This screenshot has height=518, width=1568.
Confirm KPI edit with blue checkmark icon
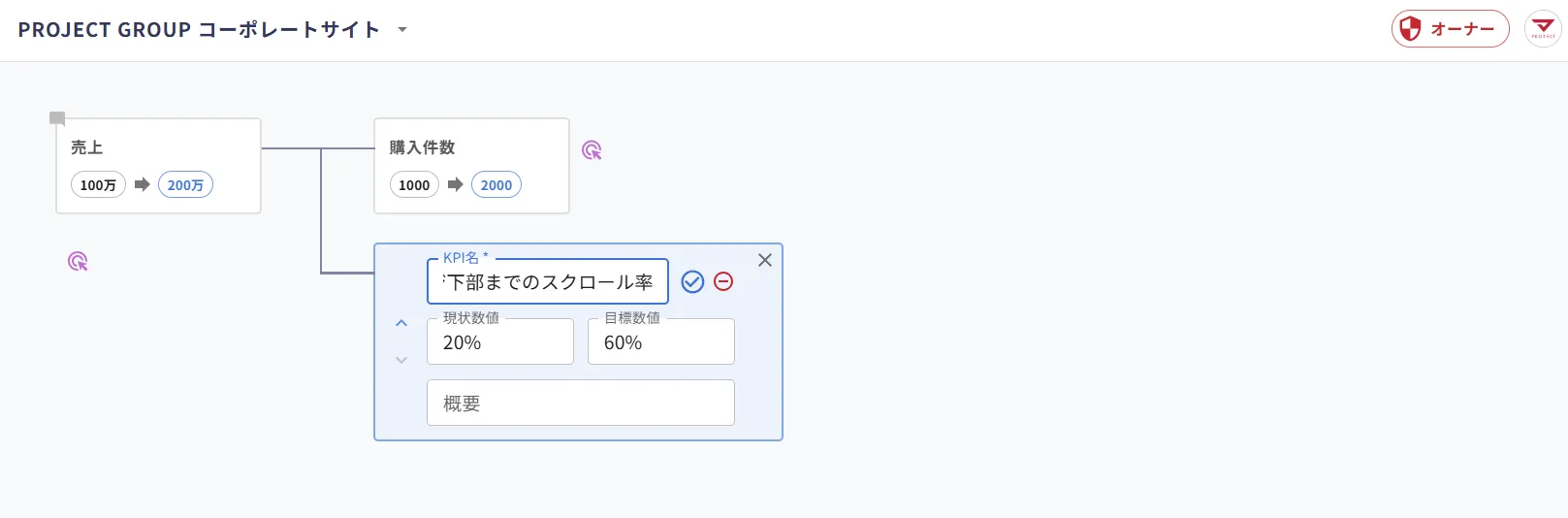pyautogui.click(x=692, y=281)
